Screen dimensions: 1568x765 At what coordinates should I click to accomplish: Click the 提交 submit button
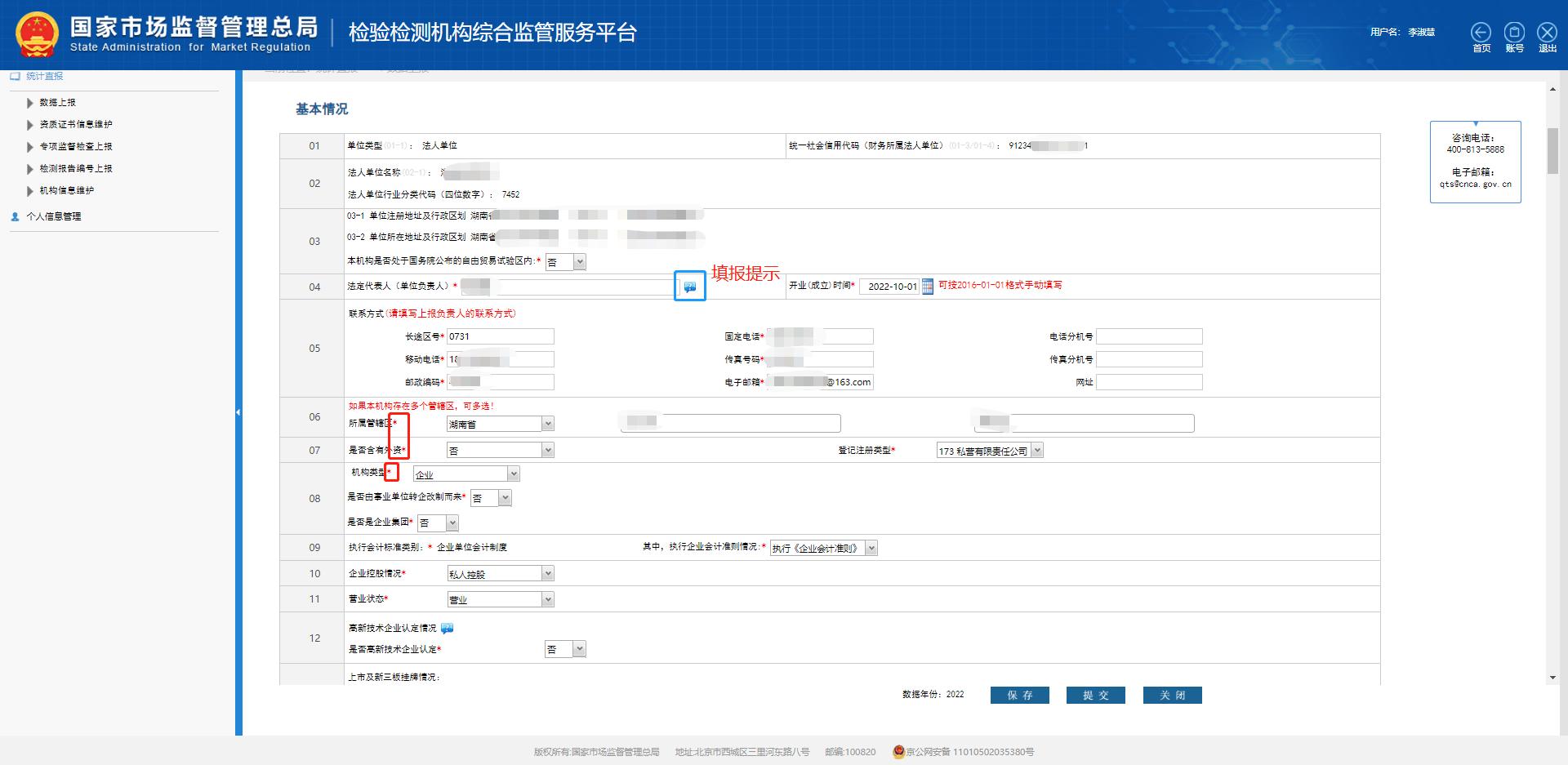coord(1095,695)
